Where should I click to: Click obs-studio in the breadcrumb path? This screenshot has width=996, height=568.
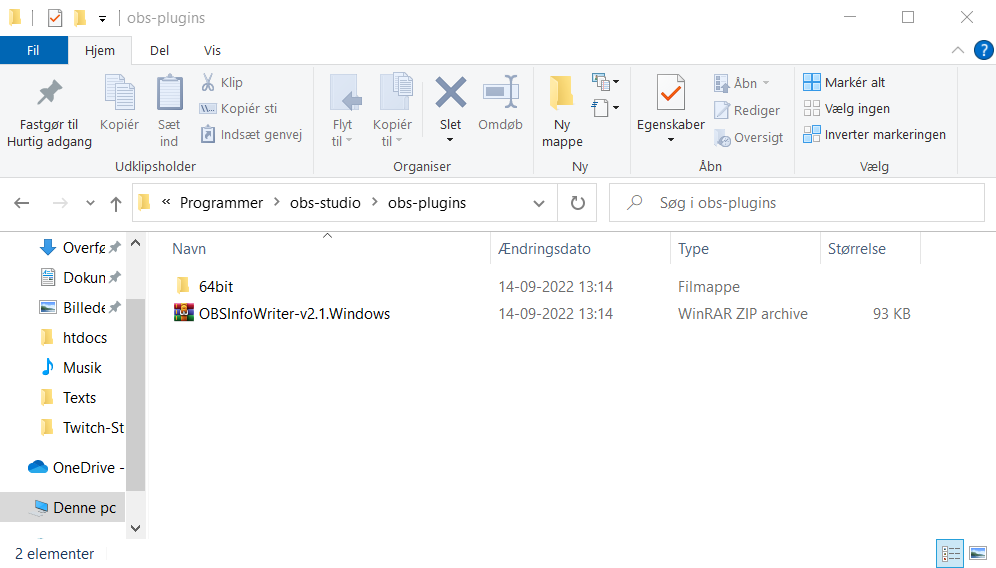point(325,203)
